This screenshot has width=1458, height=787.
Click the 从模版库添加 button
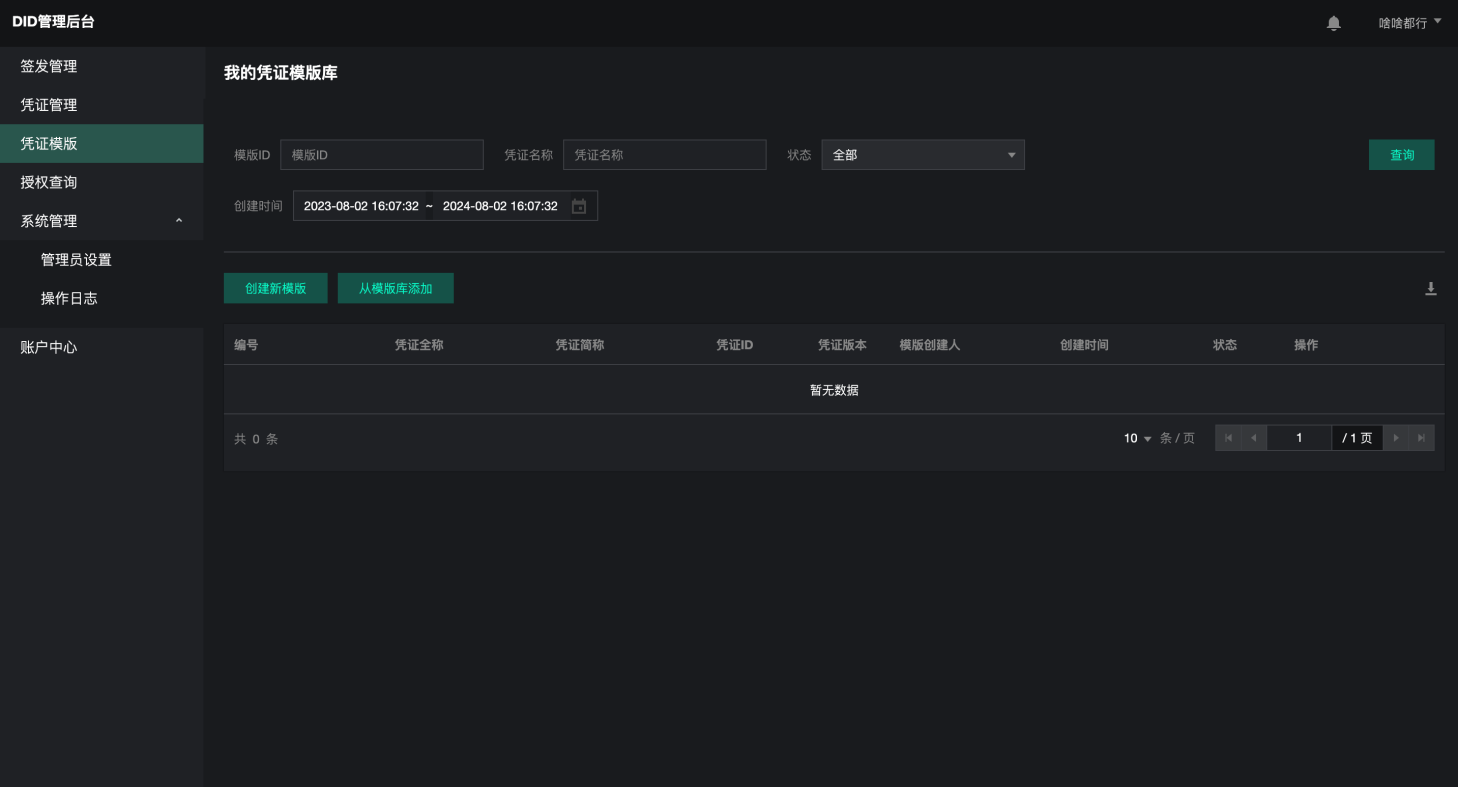click(395, 289)
